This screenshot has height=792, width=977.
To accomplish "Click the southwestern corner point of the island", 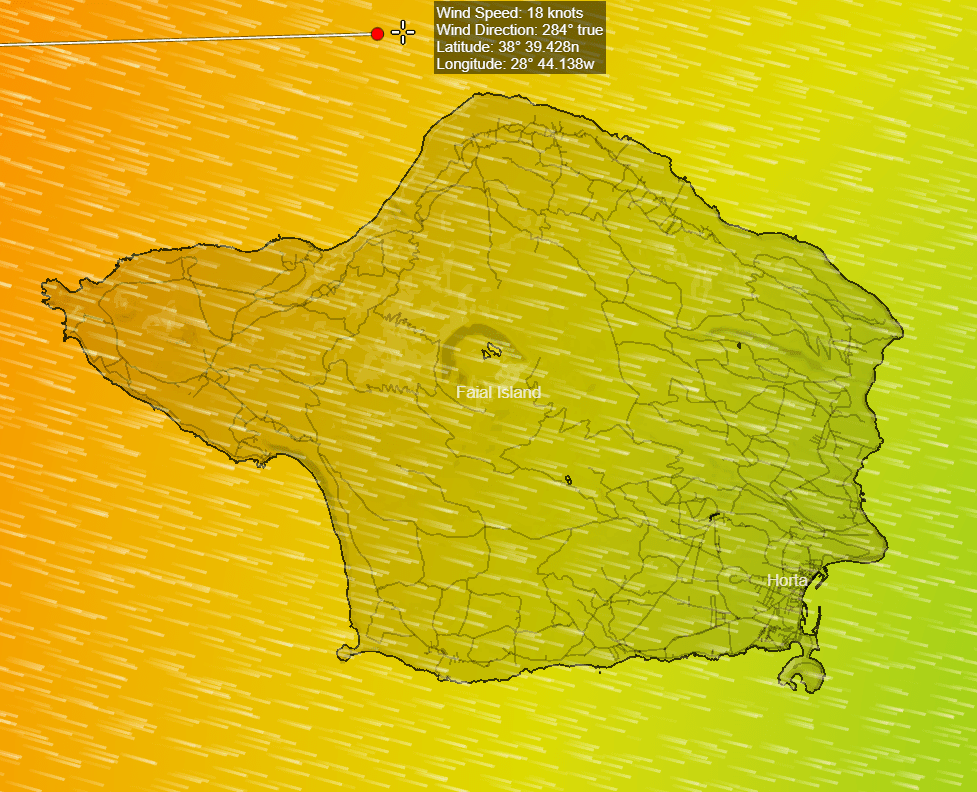I will [x=343, y=653].
